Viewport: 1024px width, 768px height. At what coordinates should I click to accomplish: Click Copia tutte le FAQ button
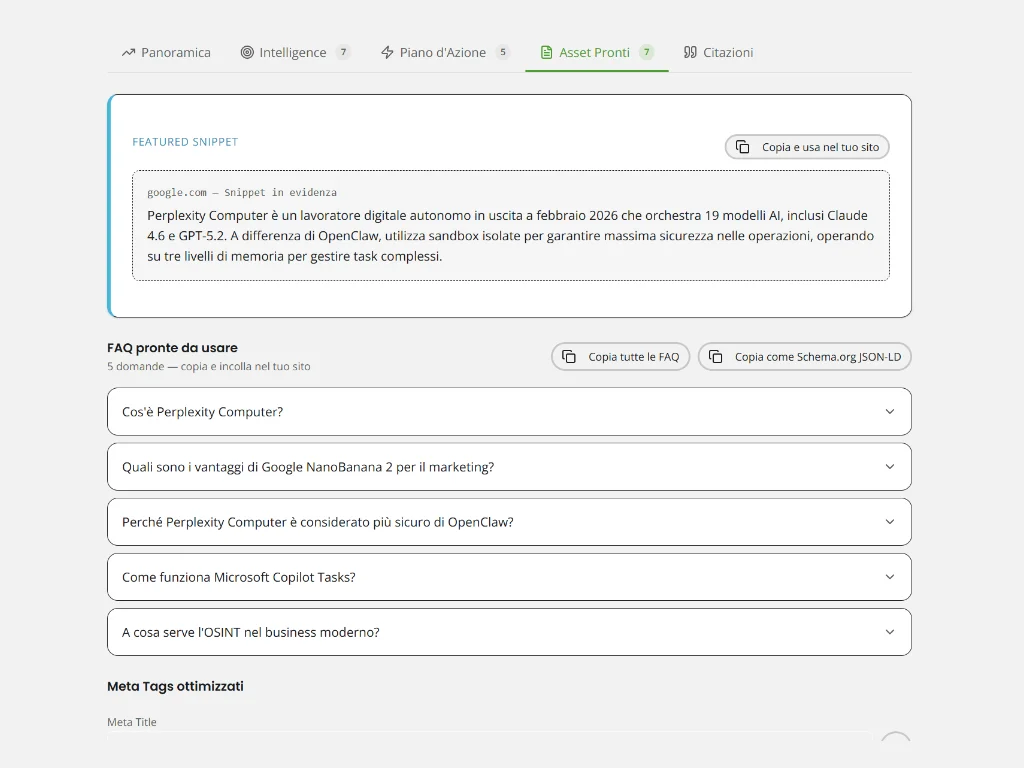[x=620, y=357]
